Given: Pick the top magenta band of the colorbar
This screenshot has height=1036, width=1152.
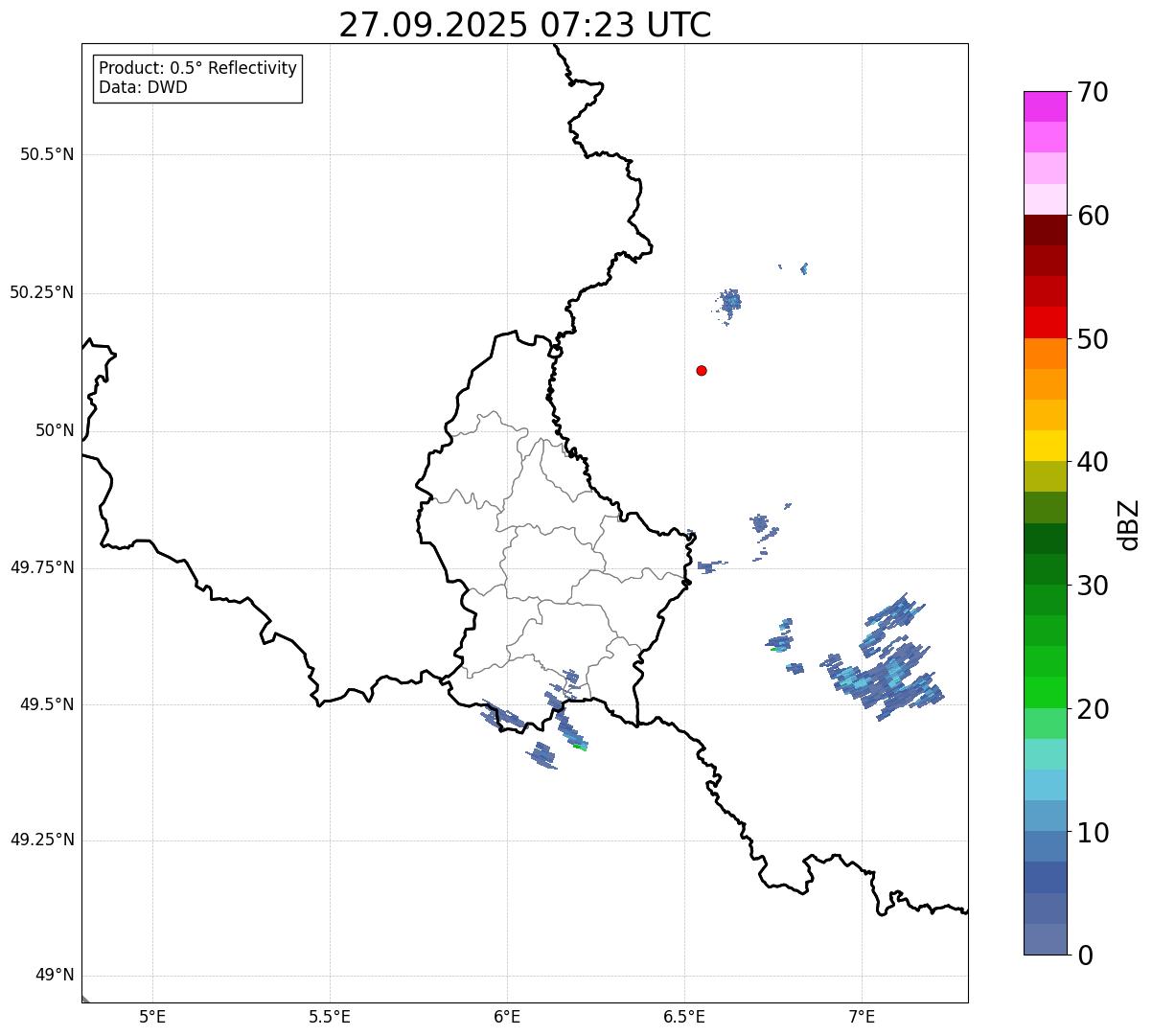Looking at the screenshot, I should [1045, 106].
